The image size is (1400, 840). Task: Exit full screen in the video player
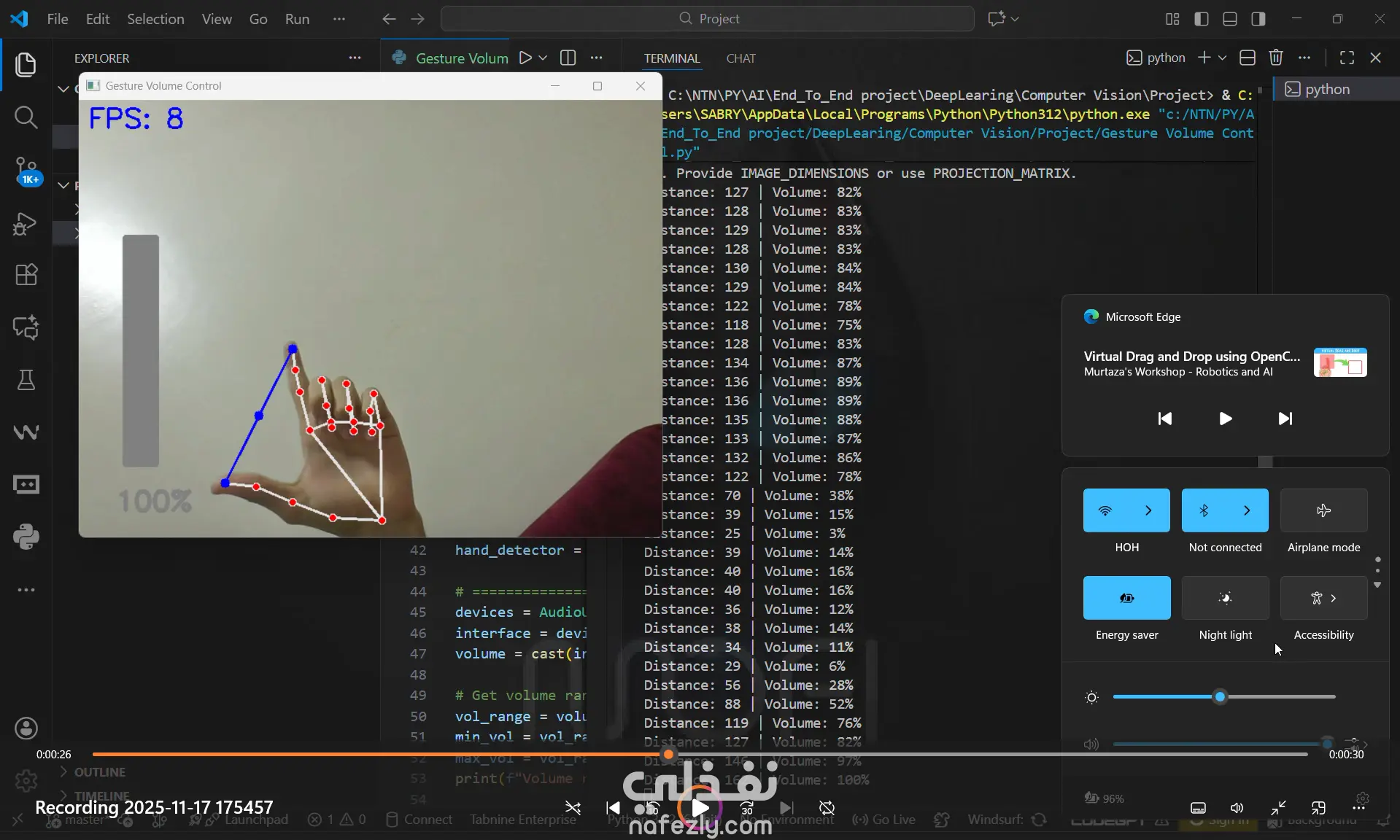pos(1278,808)
